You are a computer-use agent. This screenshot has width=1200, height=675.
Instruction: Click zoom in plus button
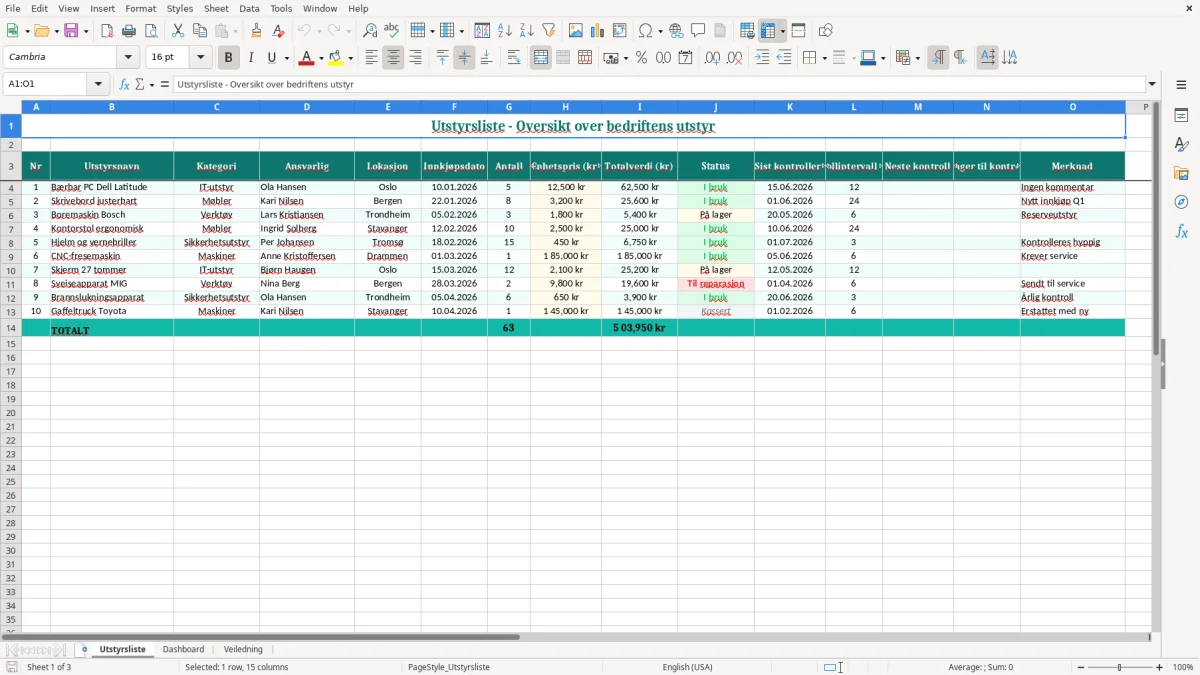tap(1160, 667)
